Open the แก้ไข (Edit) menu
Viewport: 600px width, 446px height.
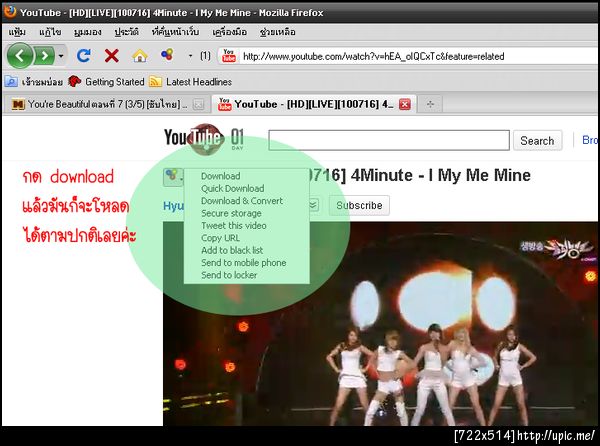(50, 32)
